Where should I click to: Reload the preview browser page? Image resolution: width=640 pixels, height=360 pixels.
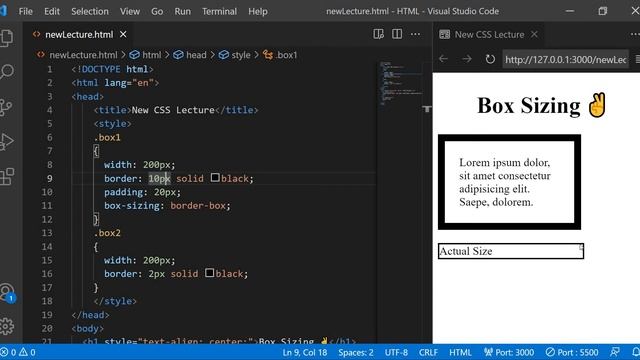click(x=490, y=59)
